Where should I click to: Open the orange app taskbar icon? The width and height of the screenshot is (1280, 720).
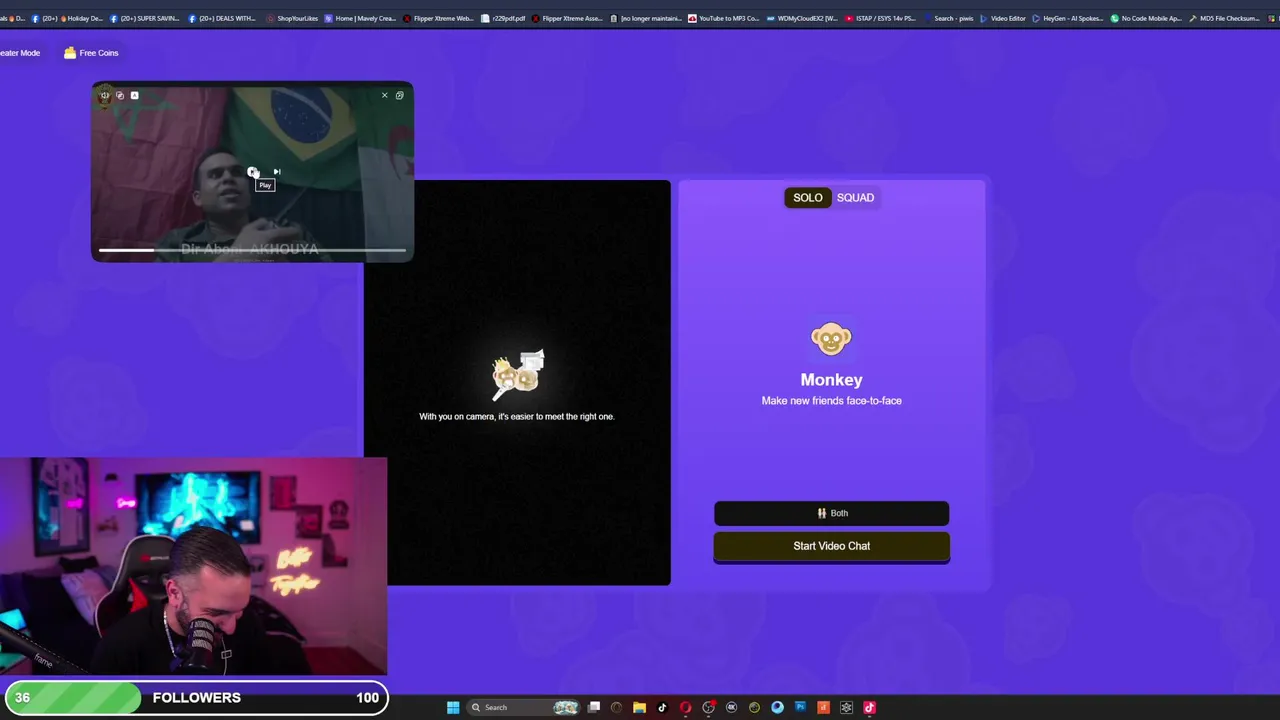(823, 708)
